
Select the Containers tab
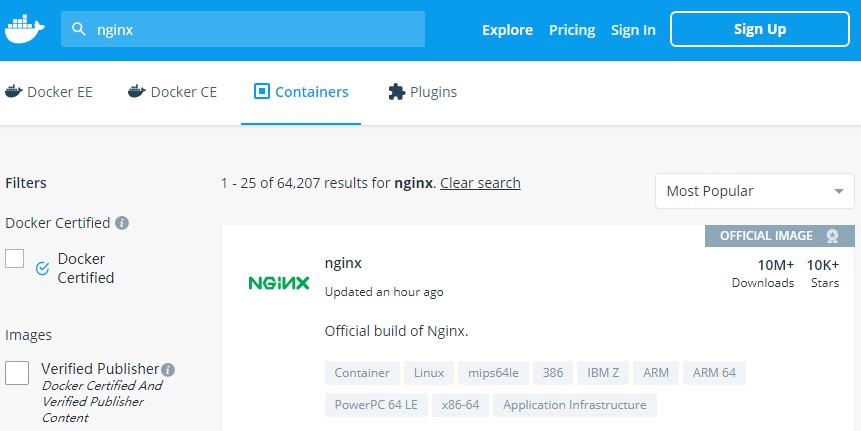301,92
